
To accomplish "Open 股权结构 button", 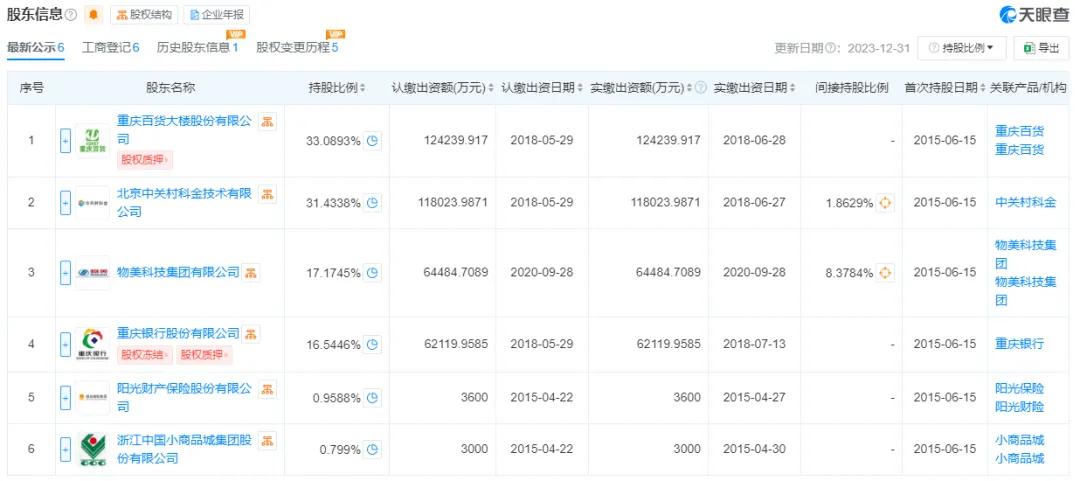I will 144,14.
